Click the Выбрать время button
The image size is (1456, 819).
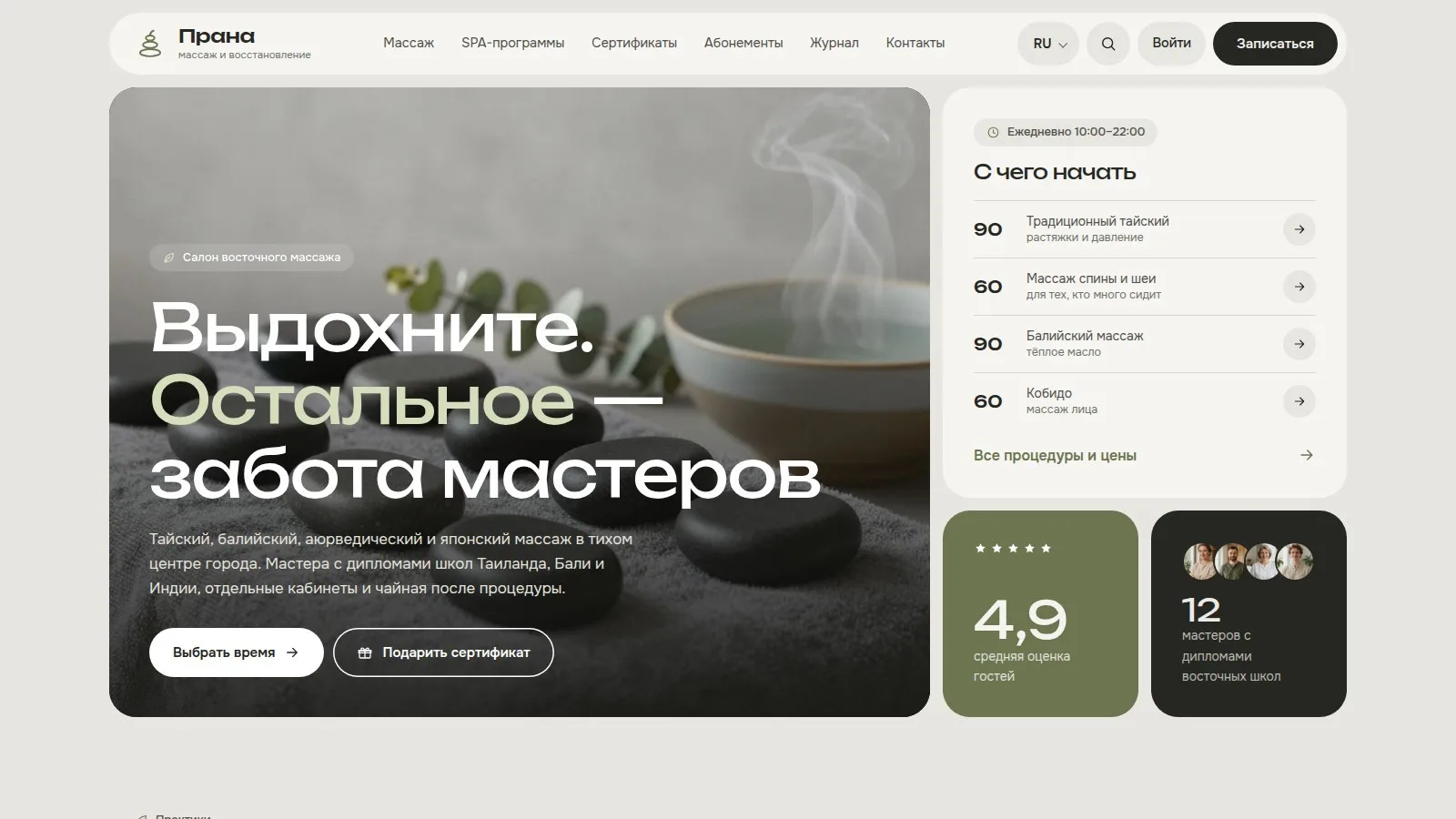pyautogui.click(x=237, y=652)
